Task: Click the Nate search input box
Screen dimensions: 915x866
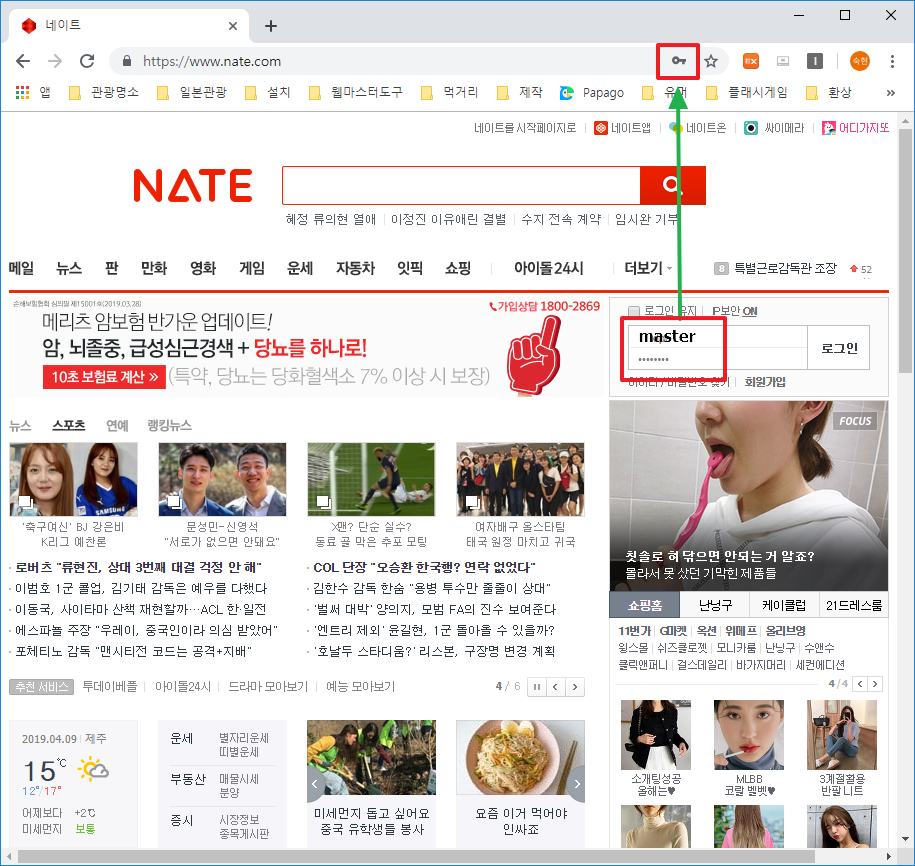Action: (461, 186)
